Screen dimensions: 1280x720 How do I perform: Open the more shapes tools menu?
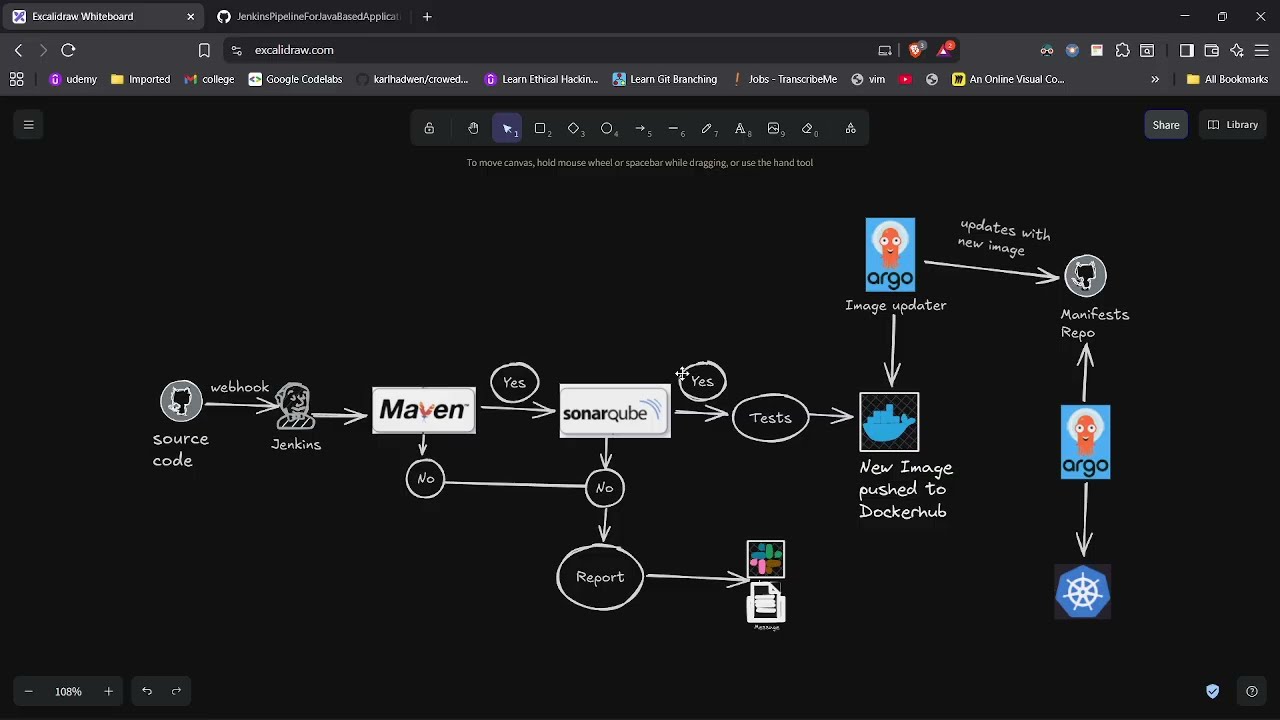(851, 128)
